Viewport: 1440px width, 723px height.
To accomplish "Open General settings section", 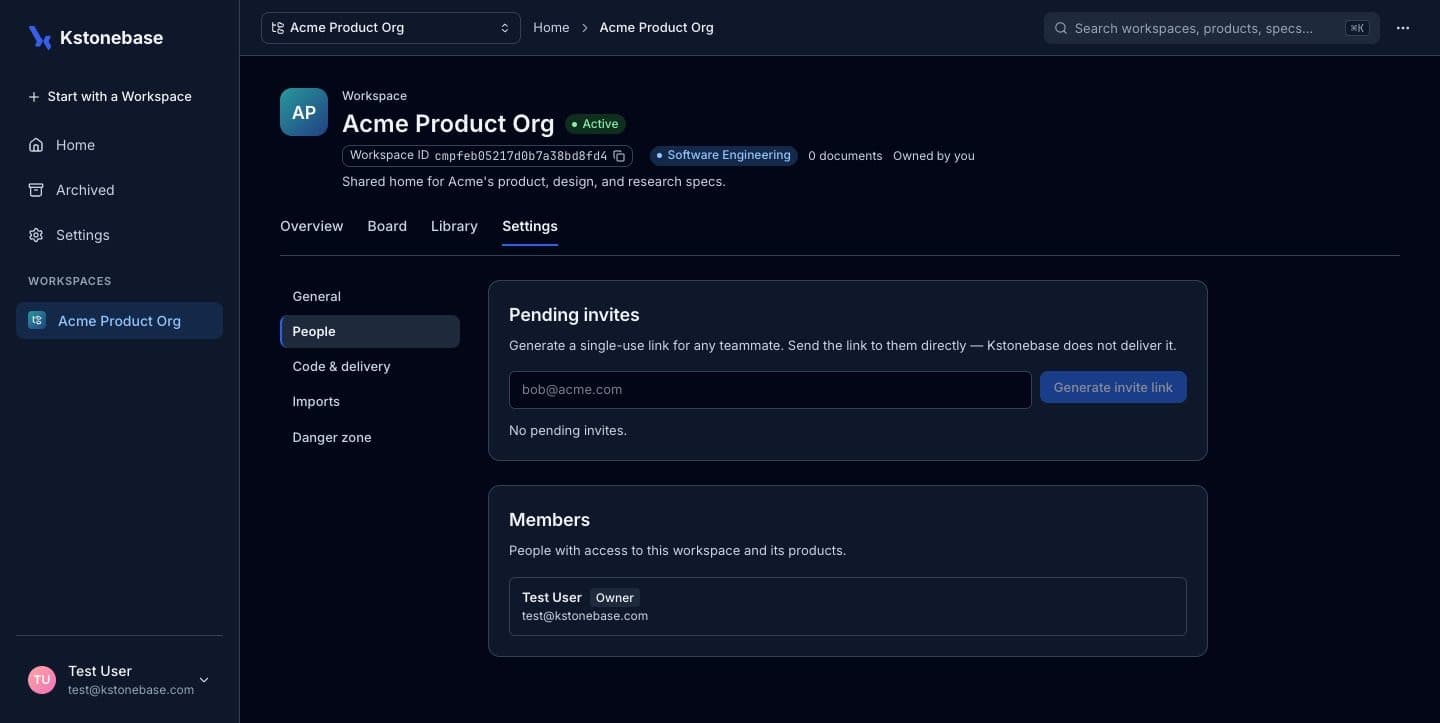I will [370, 297].
